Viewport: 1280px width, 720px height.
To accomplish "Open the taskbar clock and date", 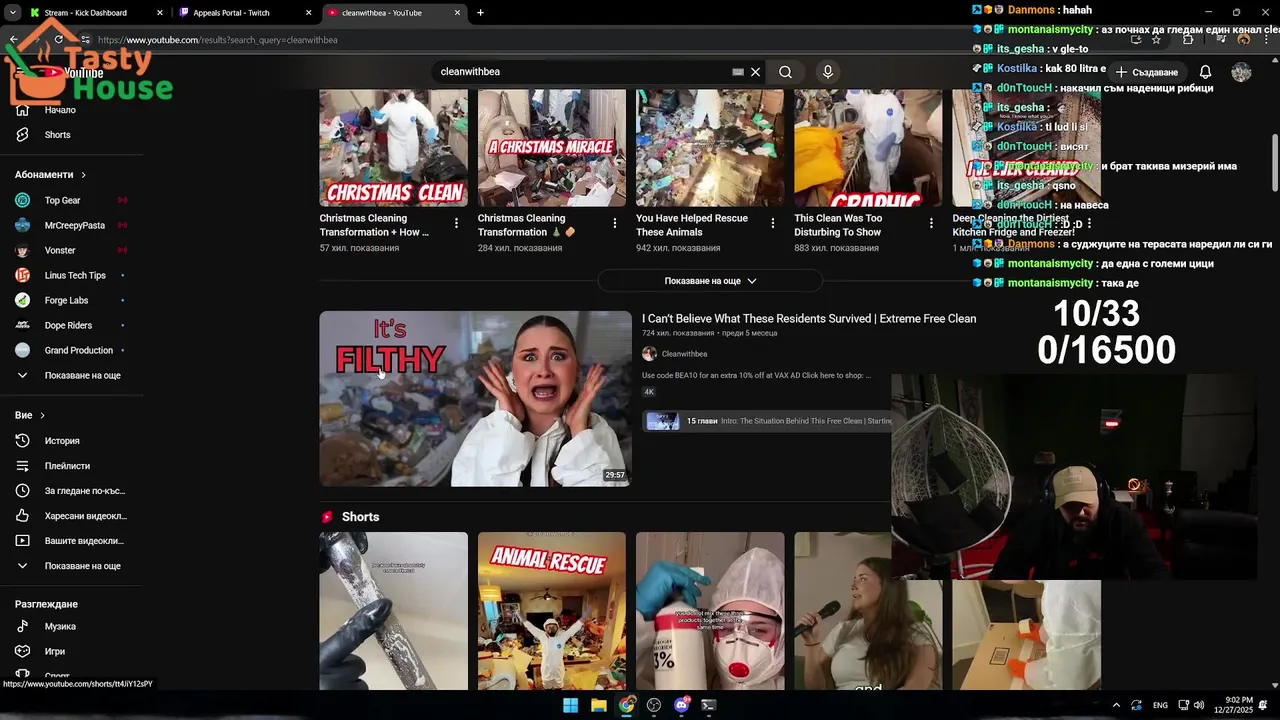I will point(1232,705).
